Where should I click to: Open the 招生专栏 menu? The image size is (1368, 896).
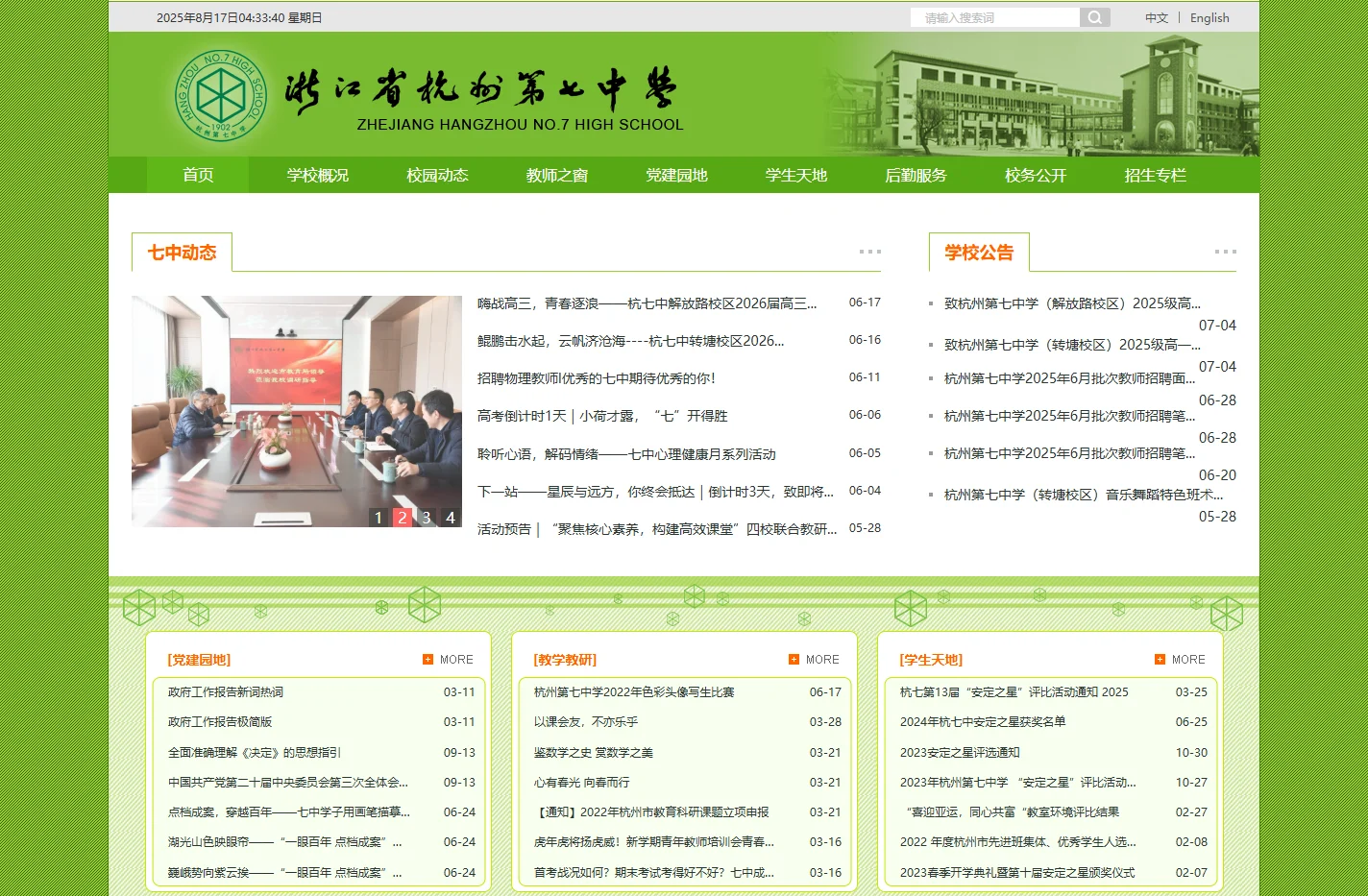coord(1155,175)
